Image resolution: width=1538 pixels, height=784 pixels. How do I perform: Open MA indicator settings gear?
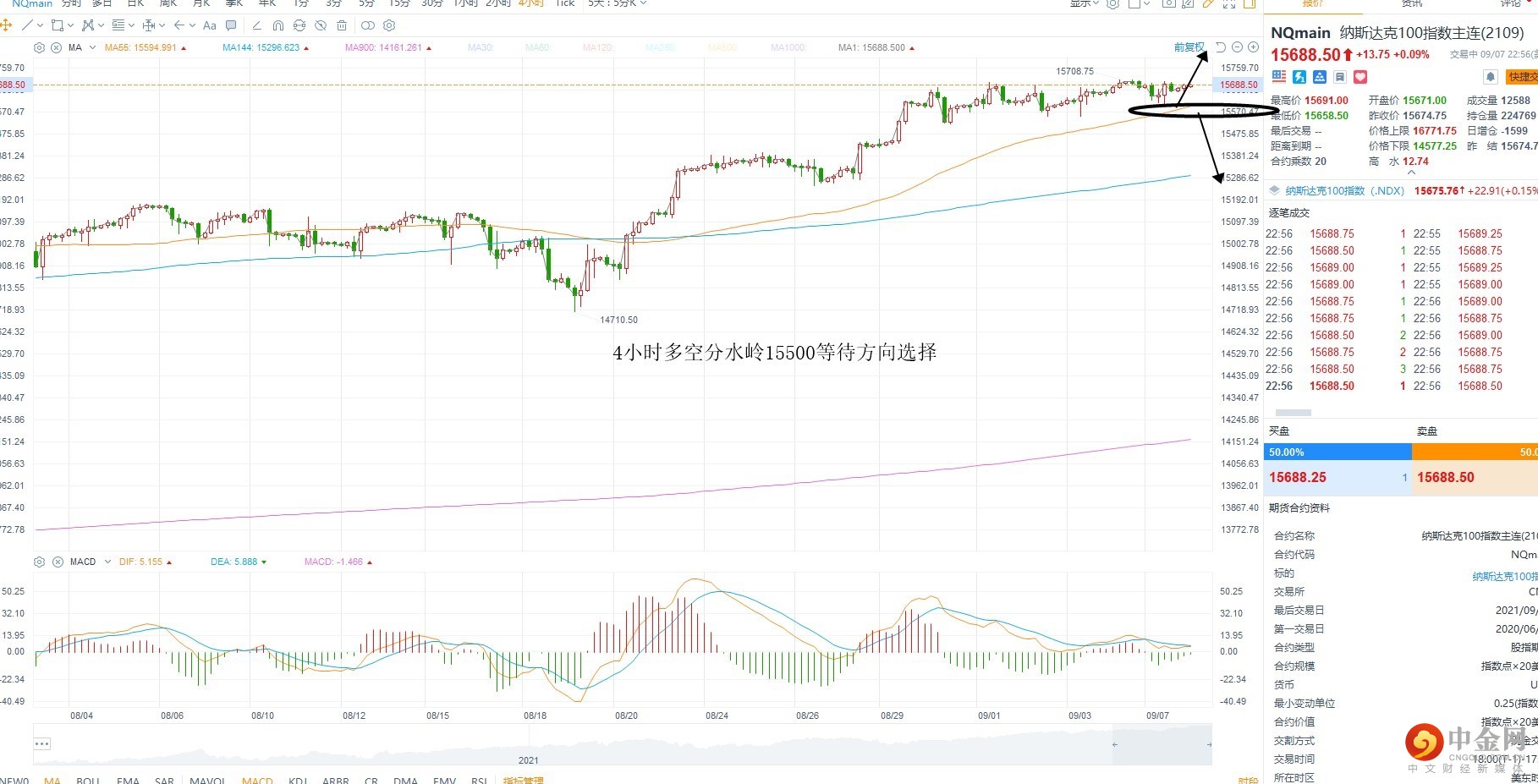pos(39,48)
